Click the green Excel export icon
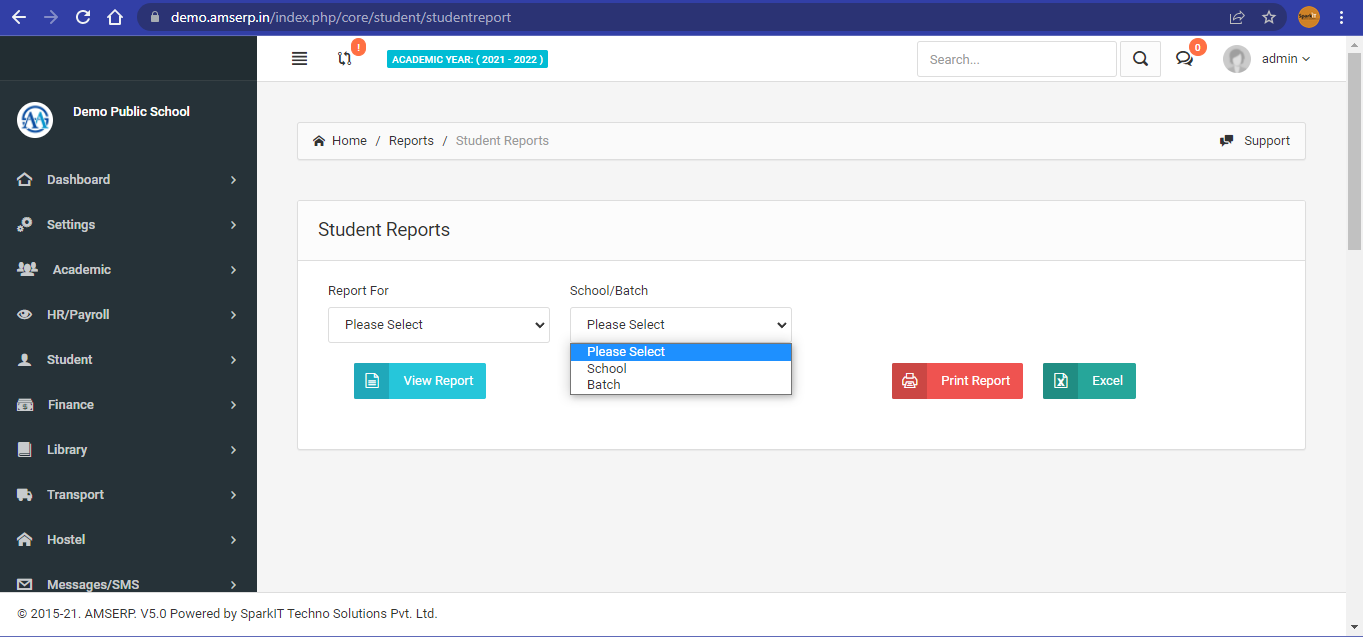 [1061, 381]
